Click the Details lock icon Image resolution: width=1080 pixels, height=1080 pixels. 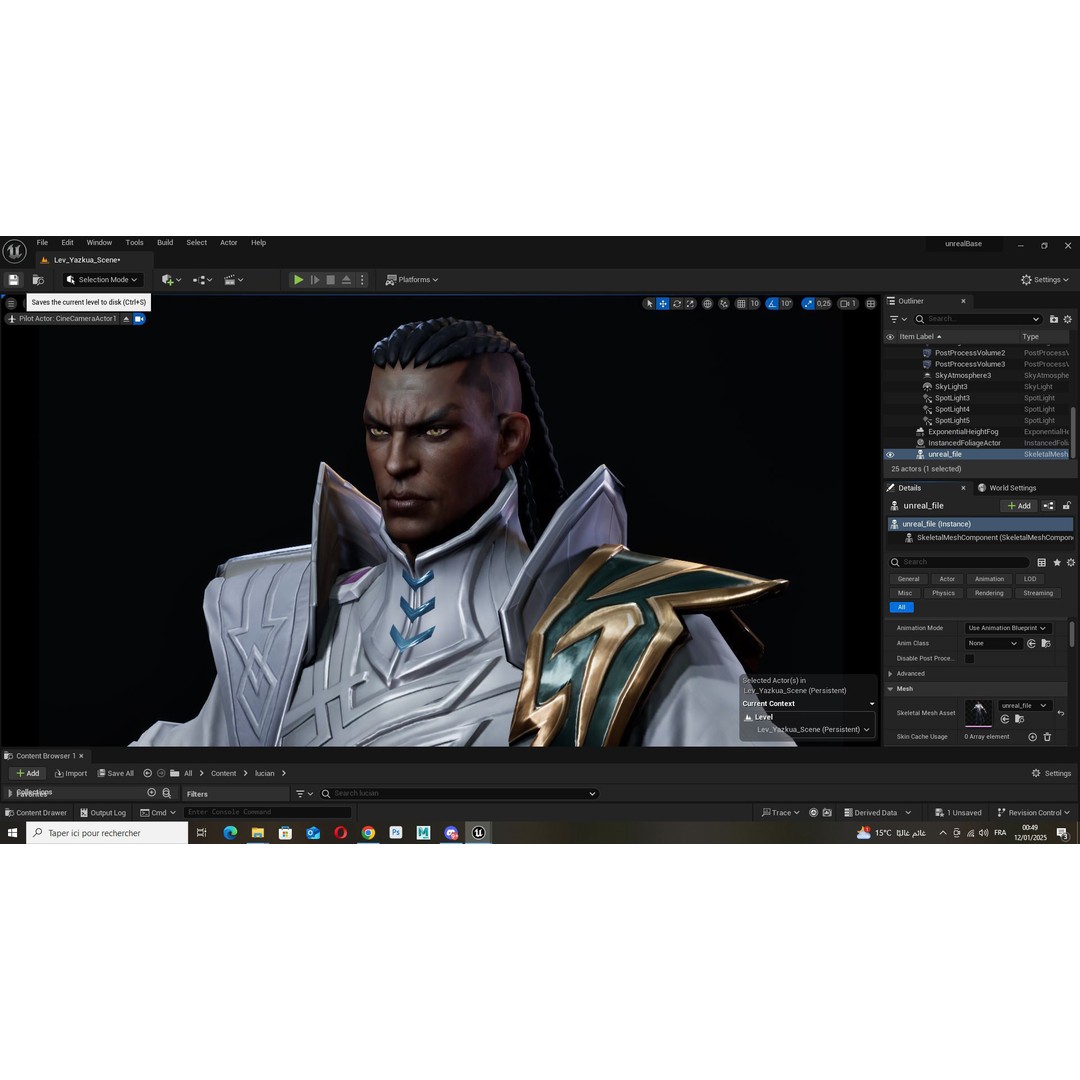click(1067, 506)
